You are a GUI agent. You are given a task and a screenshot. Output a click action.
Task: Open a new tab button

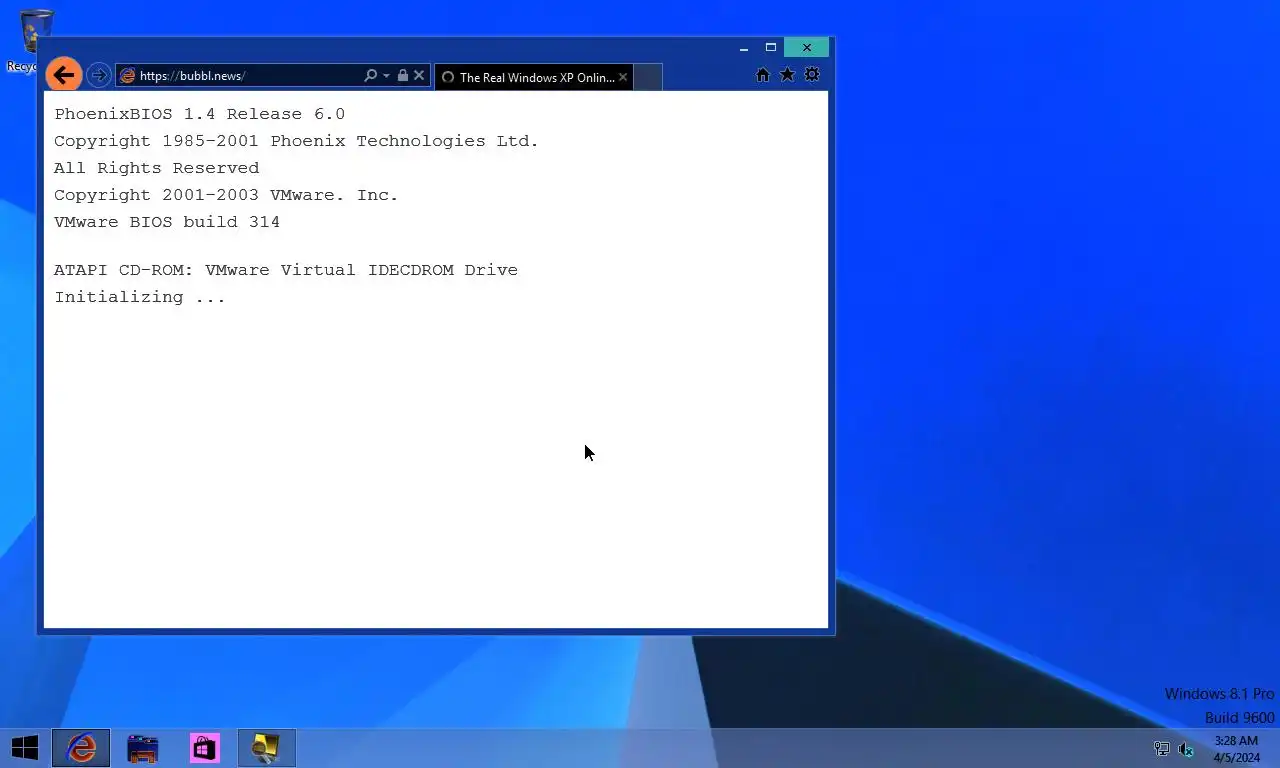tap(648, 77)
